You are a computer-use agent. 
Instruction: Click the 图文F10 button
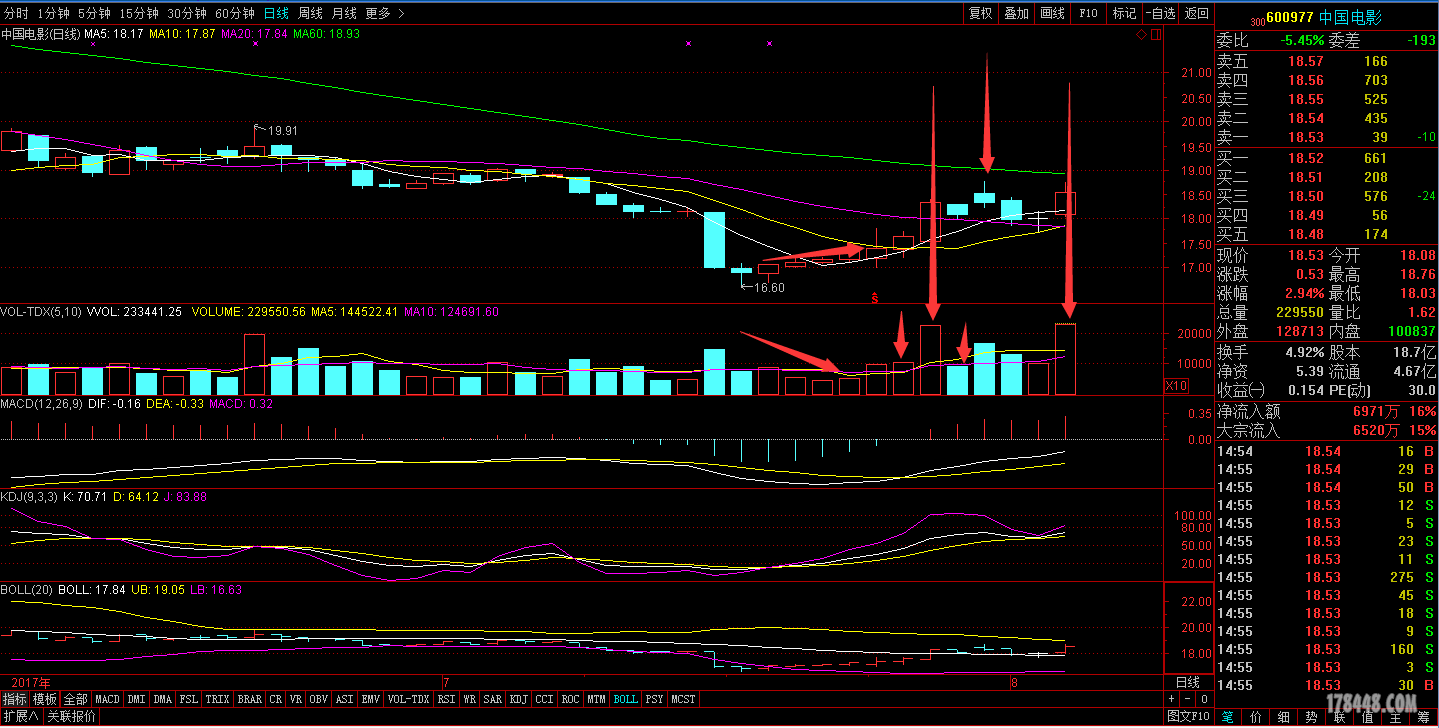point(1189,717)
